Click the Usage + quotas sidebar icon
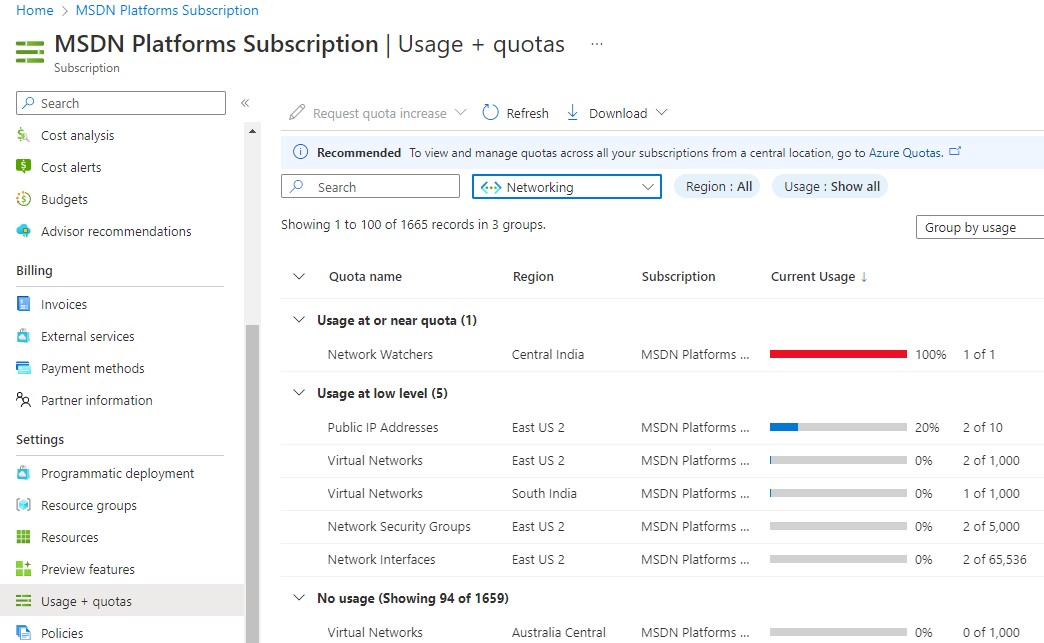 (x=23, y=601)
